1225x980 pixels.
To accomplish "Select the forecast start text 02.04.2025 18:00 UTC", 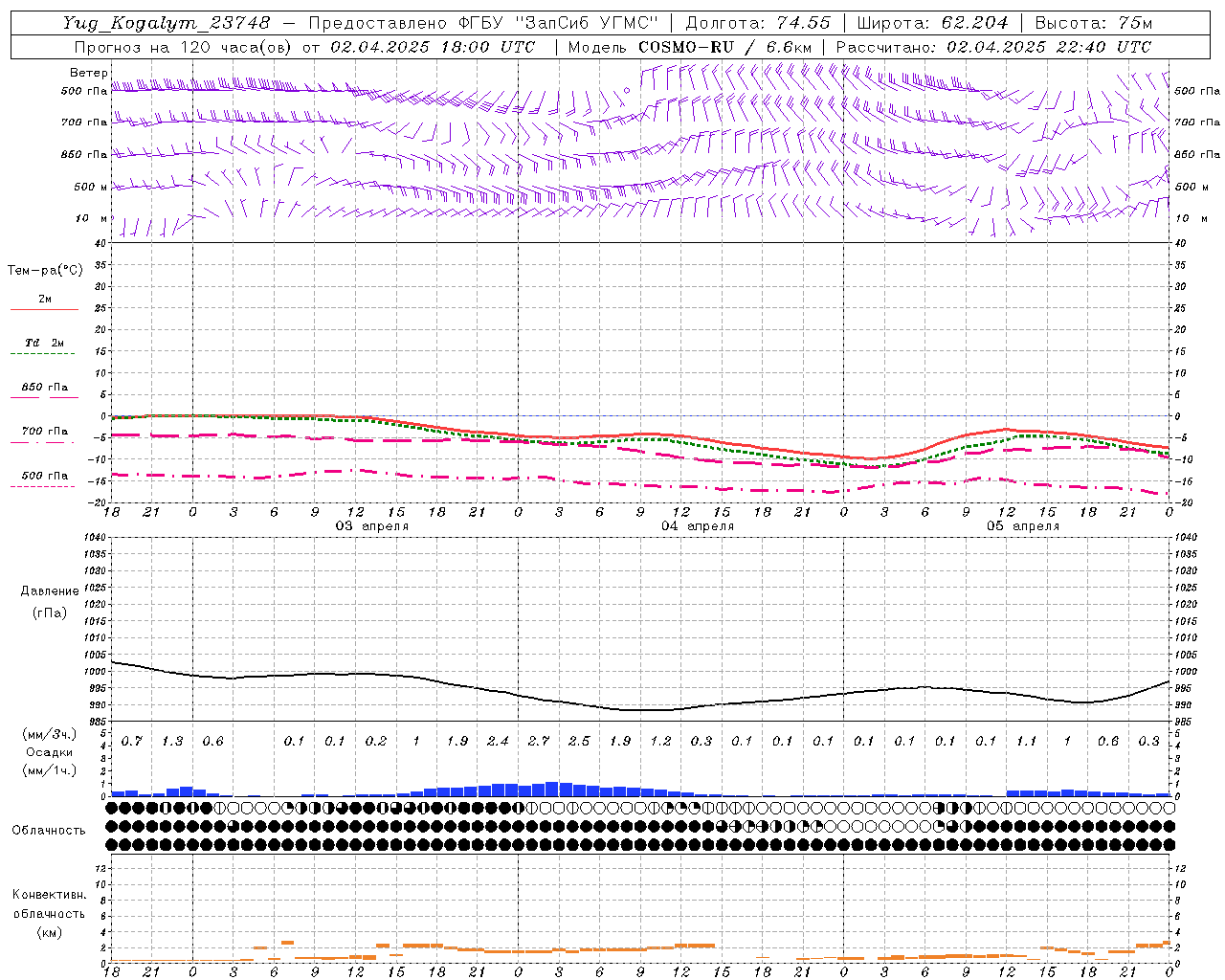I will tap(433, 47).
